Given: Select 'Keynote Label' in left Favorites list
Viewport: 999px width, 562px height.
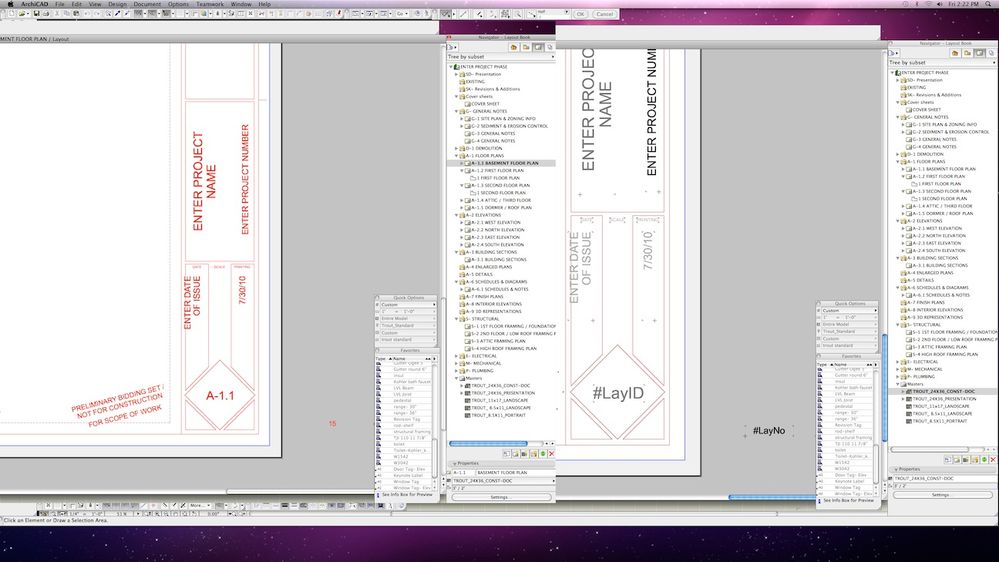Looking at the screenshot, I should 408,475.
